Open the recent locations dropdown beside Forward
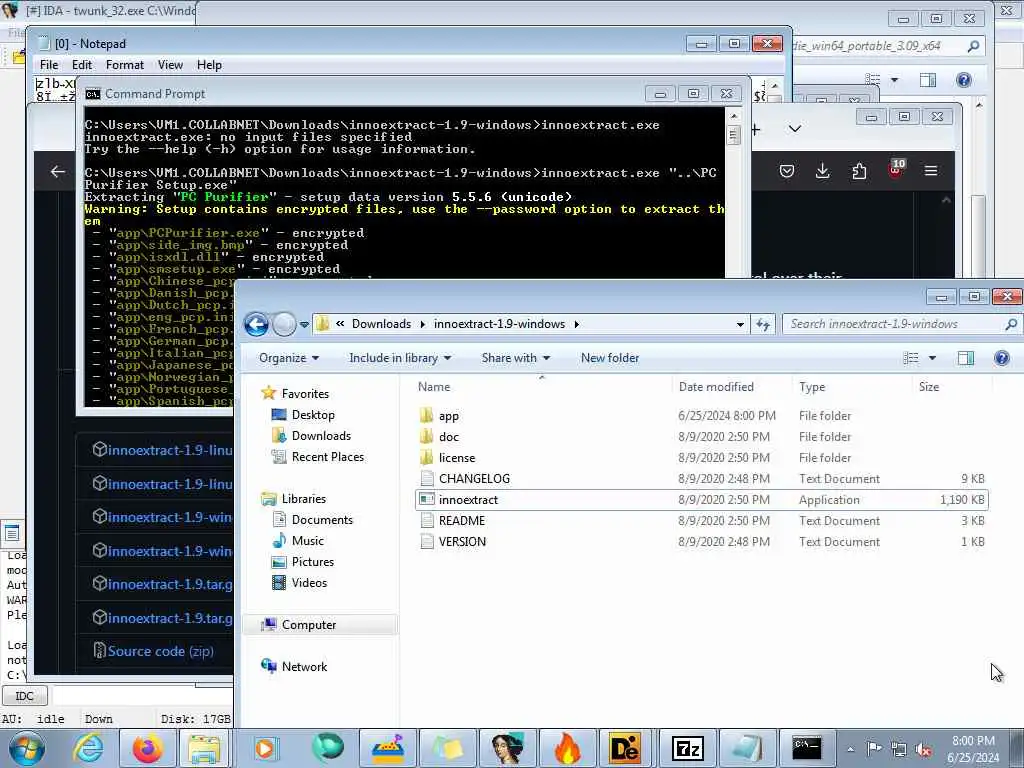 304,324
